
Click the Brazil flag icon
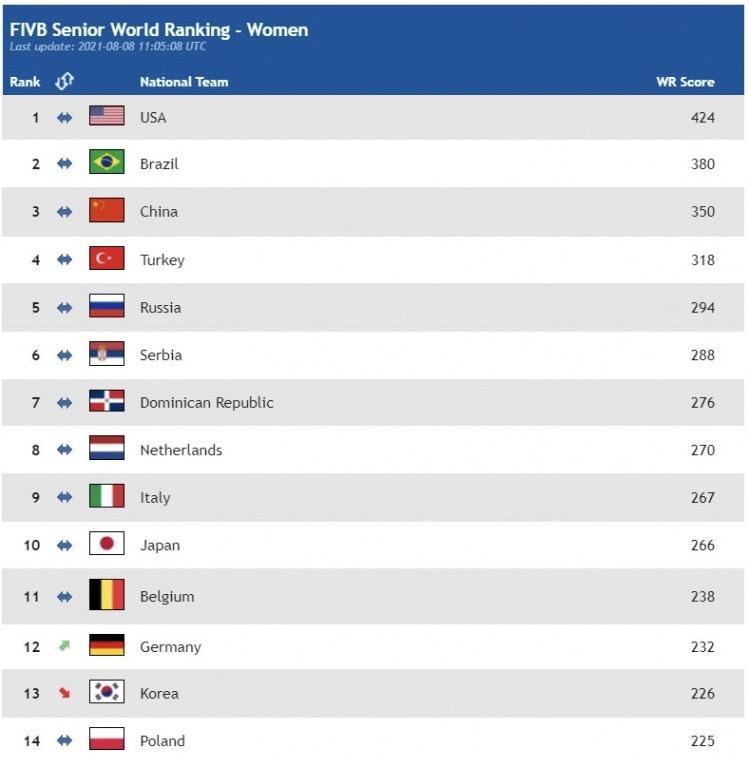tap(107, 162)
